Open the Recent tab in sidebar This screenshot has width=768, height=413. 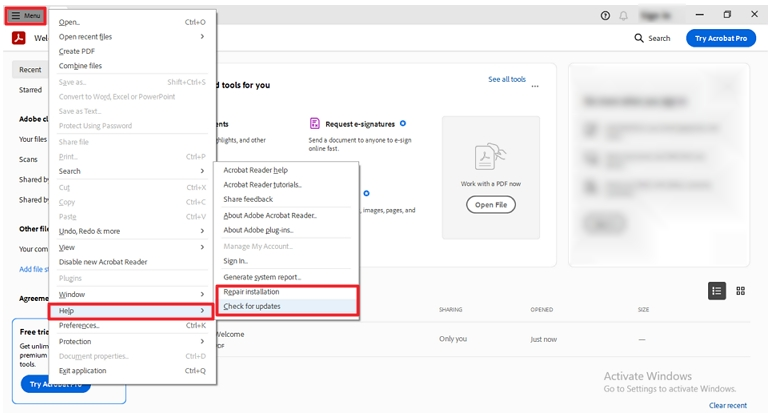30,70
